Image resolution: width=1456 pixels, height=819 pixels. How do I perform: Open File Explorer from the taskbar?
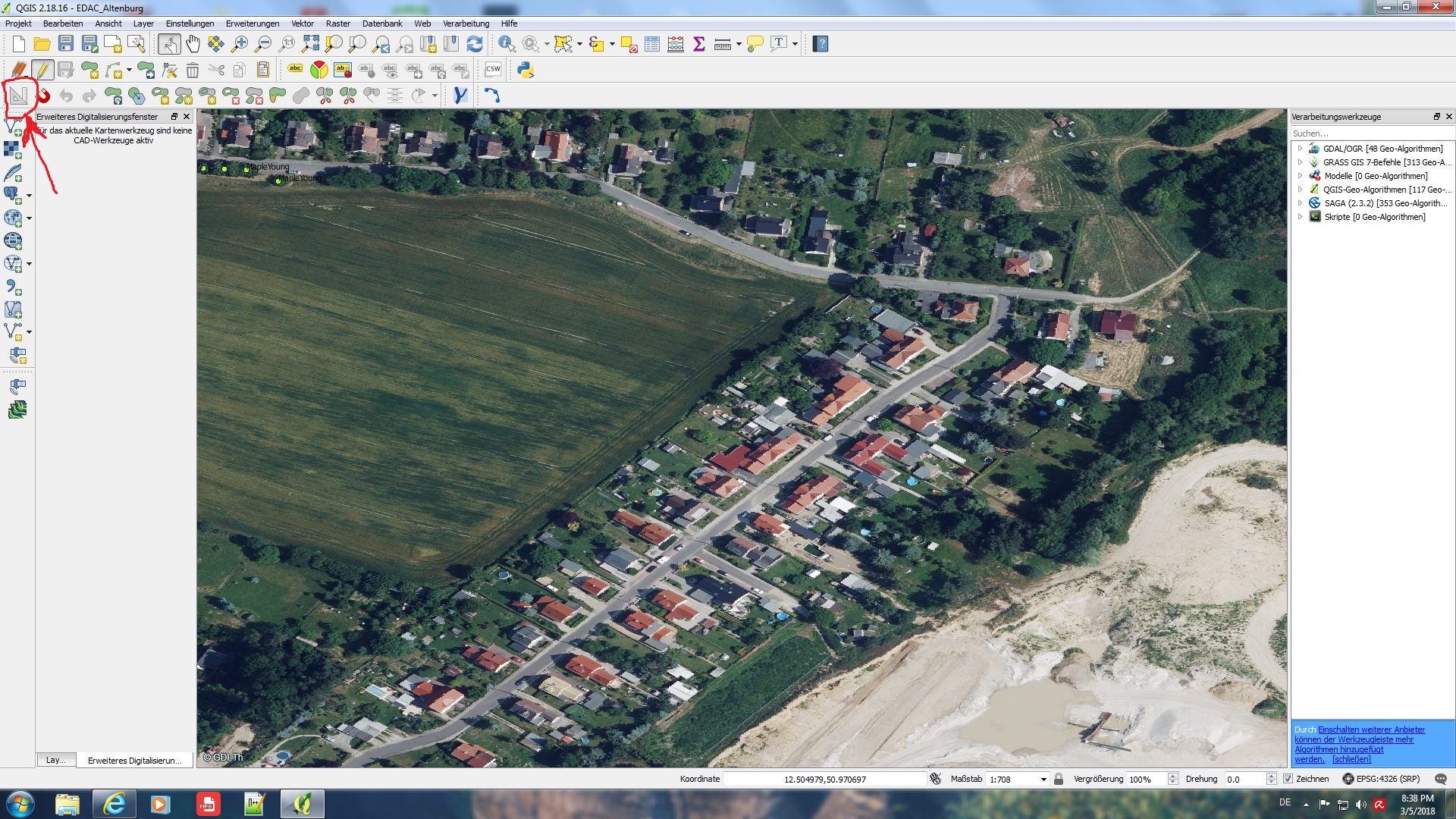pyautogui.click(x=67, y=804)
